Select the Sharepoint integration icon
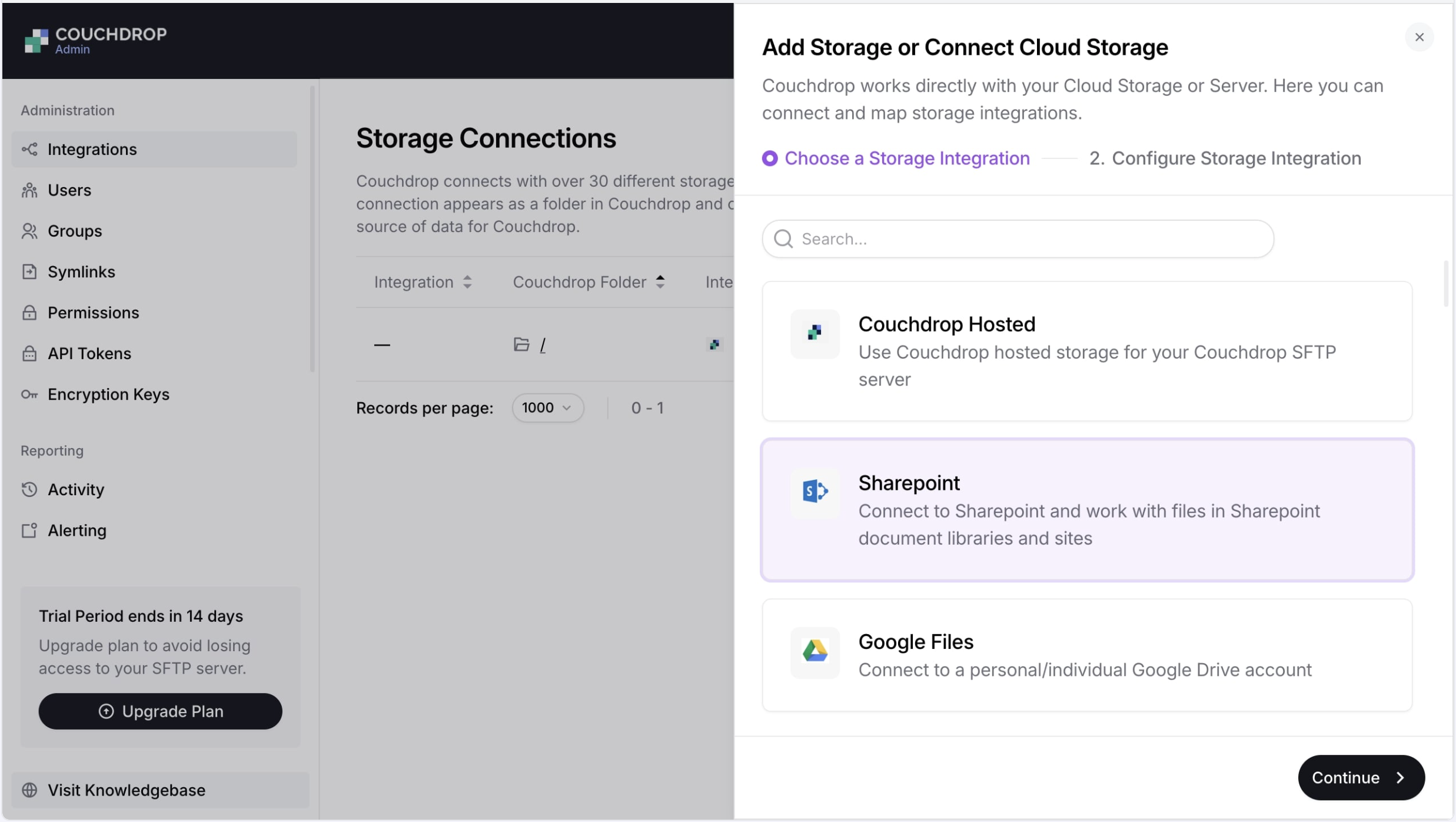The width and height of the screenshot is (1456, 822). [815, 491]
